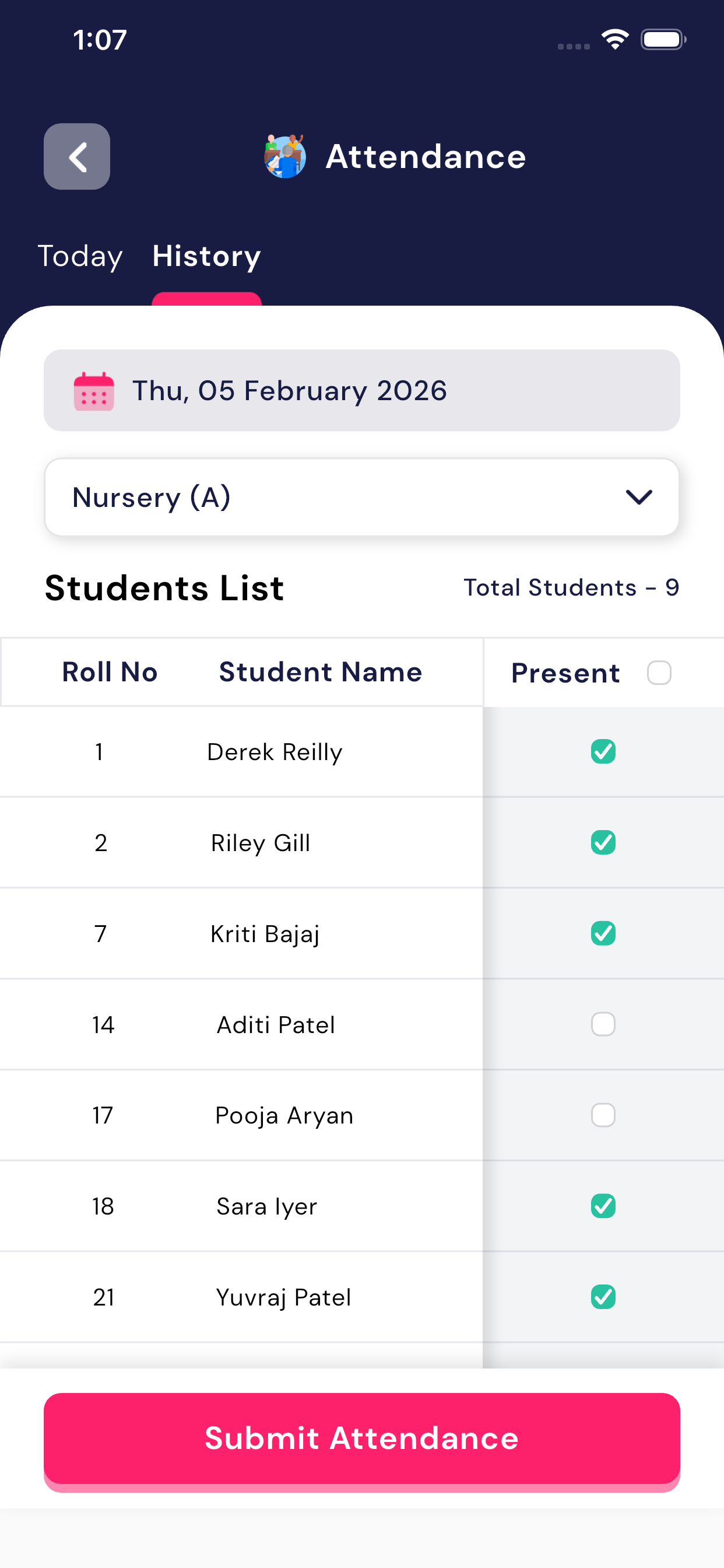Open the Nursery (A) class dropdown
724x1568 pixels.
(x=361, y=498)
